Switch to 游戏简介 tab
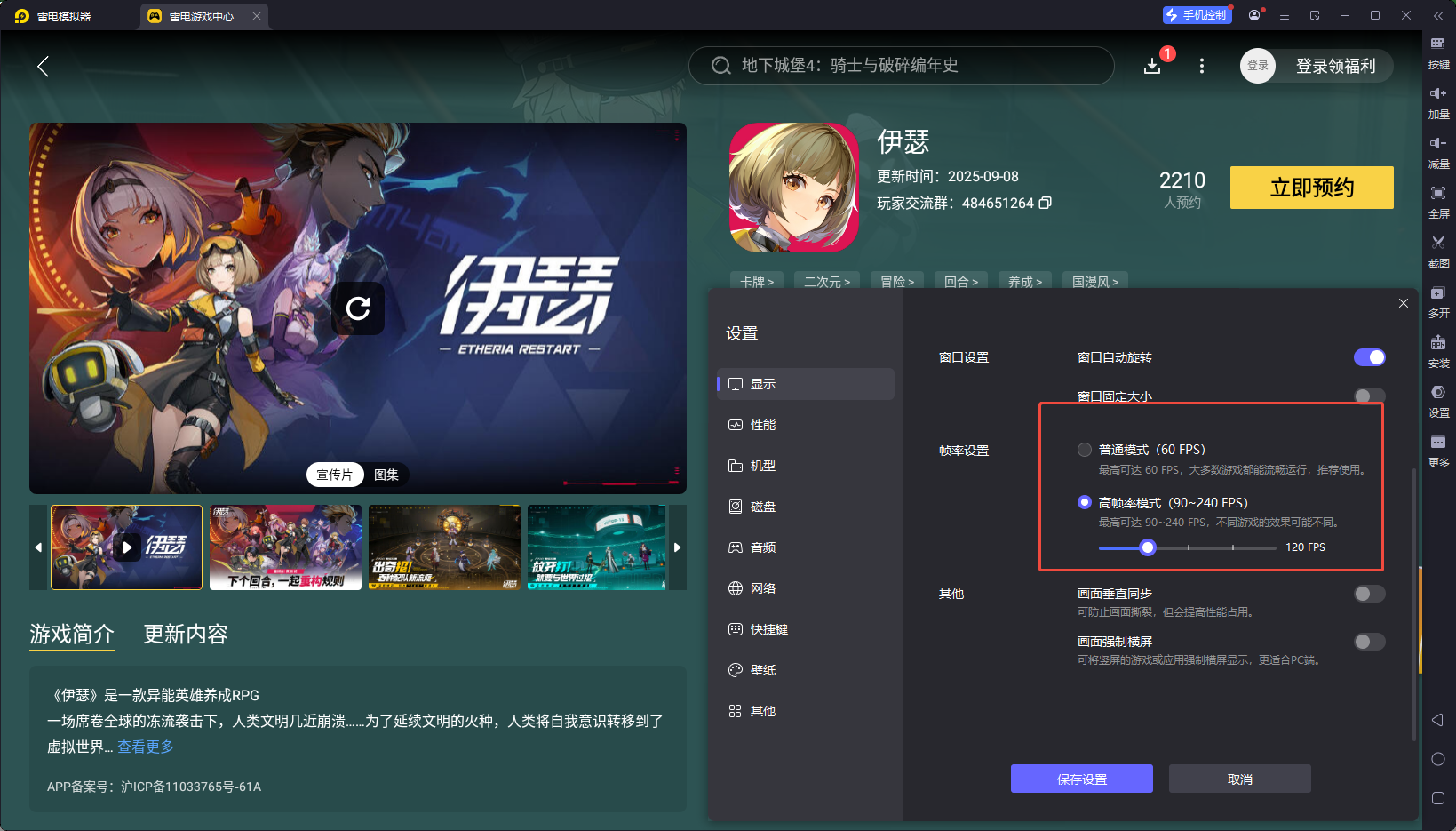 [x=72, y=634]
